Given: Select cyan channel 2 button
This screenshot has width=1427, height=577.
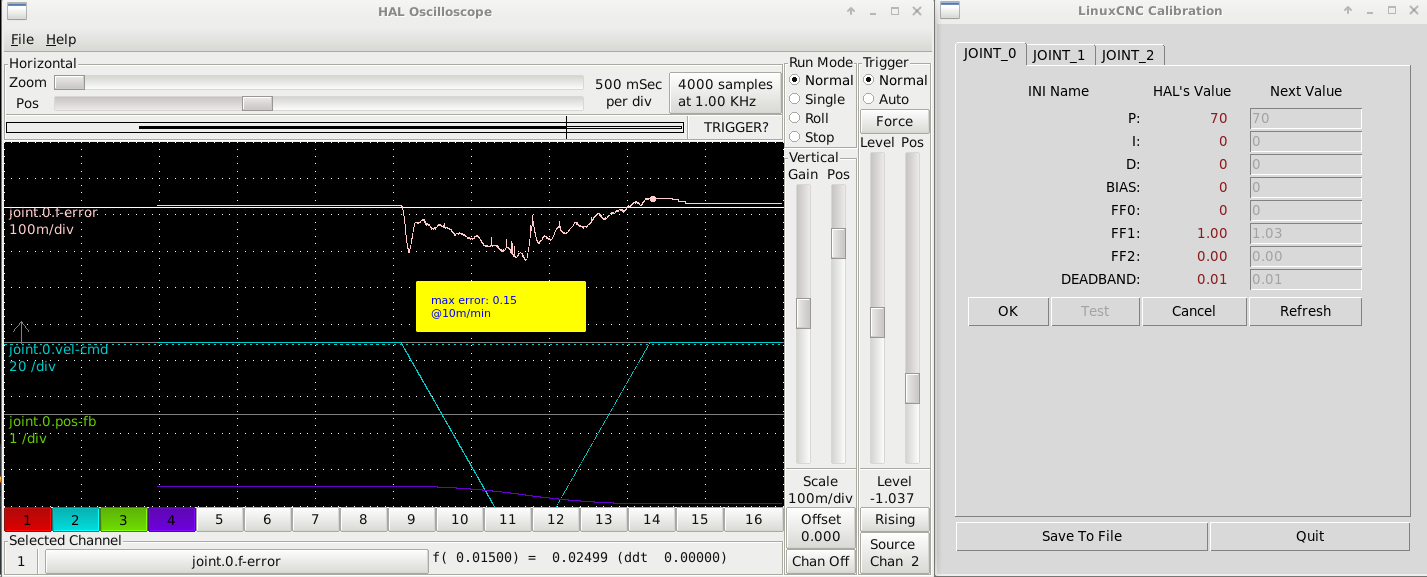Looking at the screenshot, I should coord(75,519).
